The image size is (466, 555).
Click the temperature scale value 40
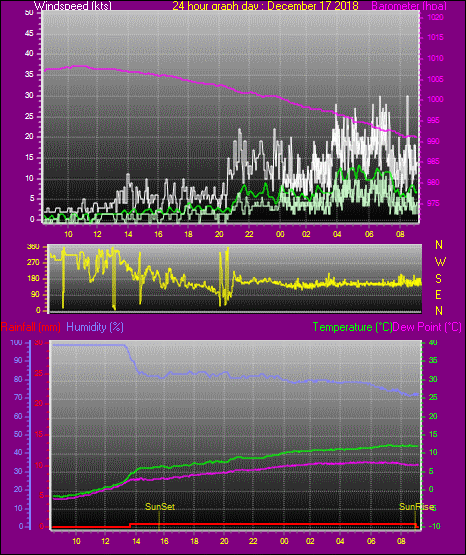point(433,343)
